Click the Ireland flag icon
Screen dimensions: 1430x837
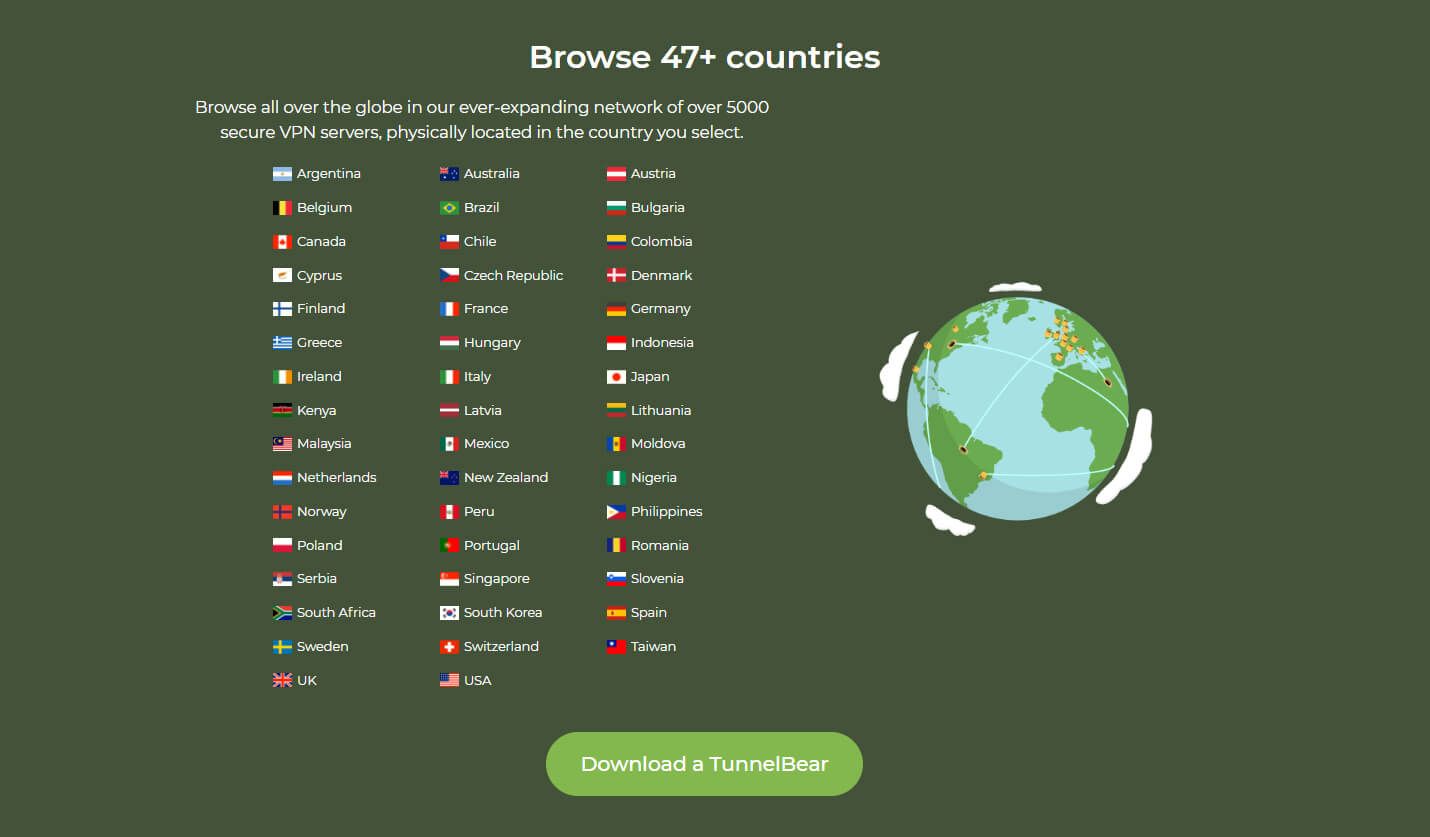282,377
